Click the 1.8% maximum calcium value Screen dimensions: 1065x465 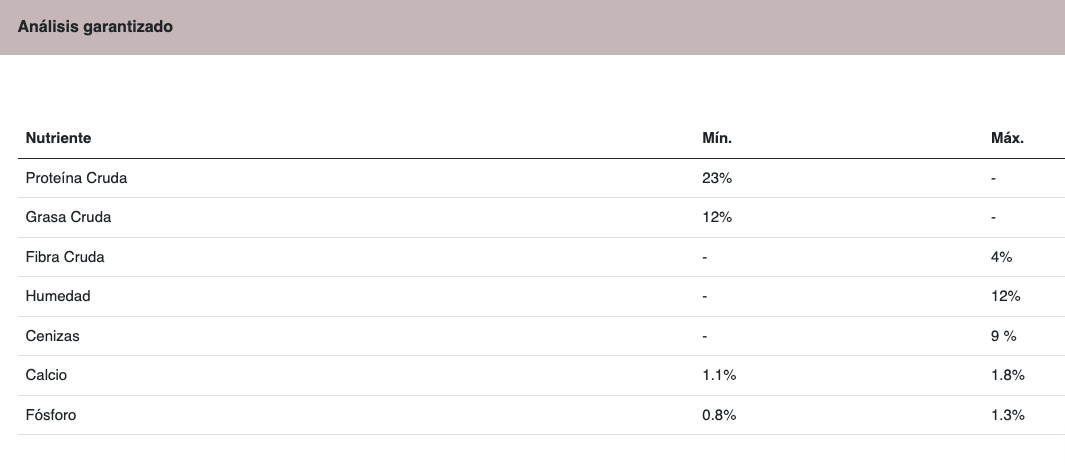[x=1007, y=375]
